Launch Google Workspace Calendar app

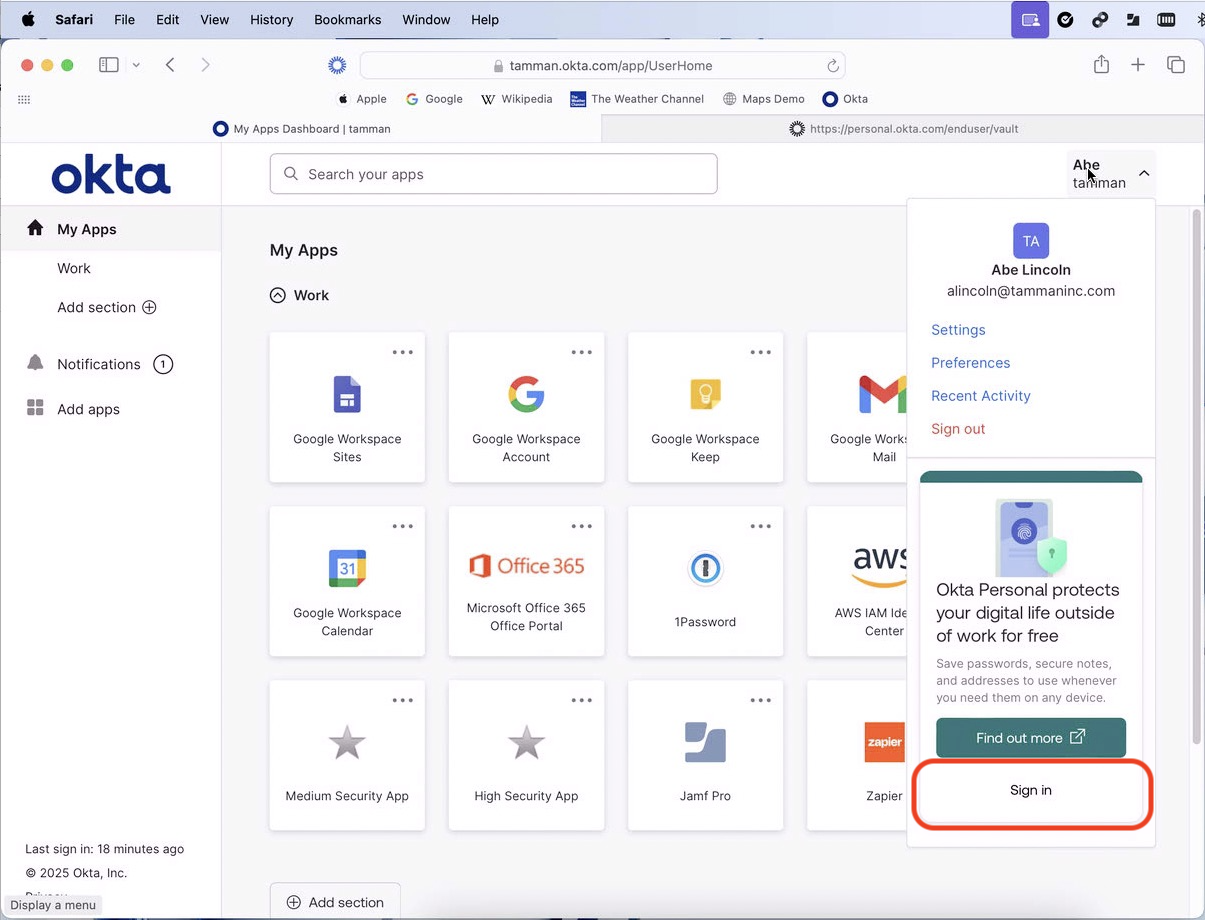347,581
